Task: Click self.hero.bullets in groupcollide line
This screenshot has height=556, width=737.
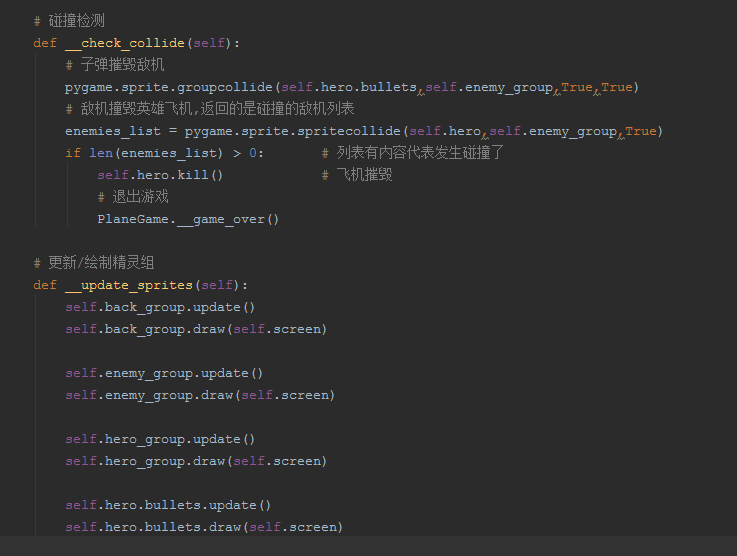Action: coord(349,87)
